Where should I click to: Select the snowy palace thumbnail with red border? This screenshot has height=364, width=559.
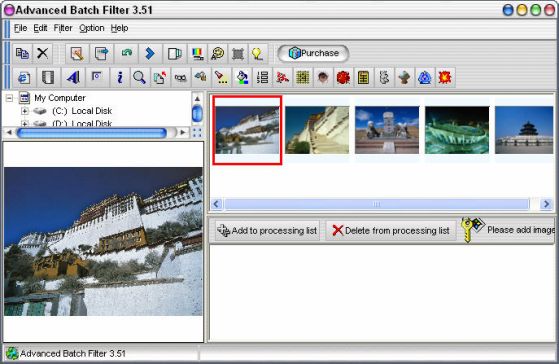click(x=247, y=130)
